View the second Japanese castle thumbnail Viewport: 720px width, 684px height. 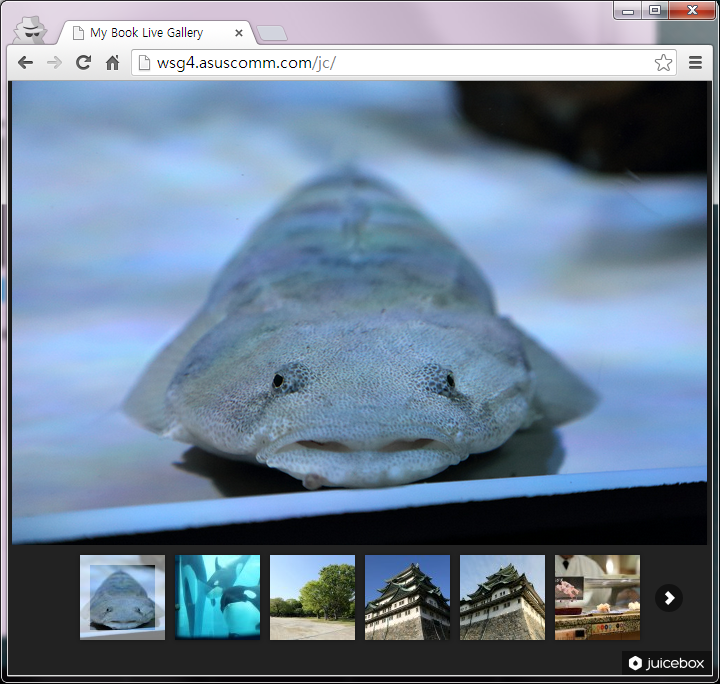pos(502,597)
